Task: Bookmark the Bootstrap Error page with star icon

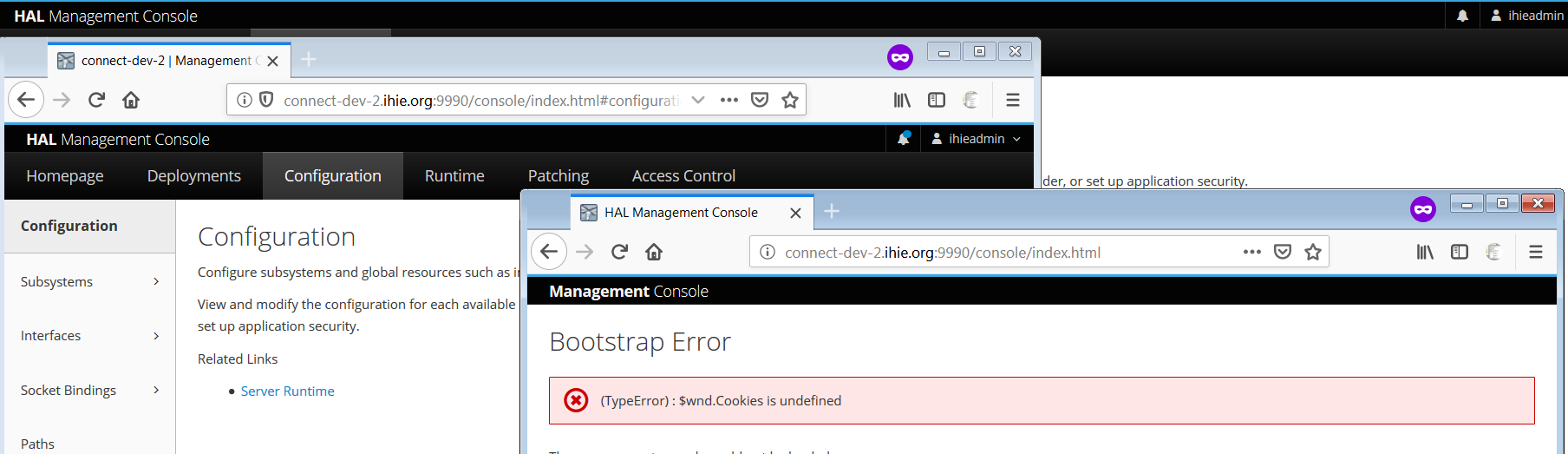Action: pyautogui.click(x=1313, y=252)
